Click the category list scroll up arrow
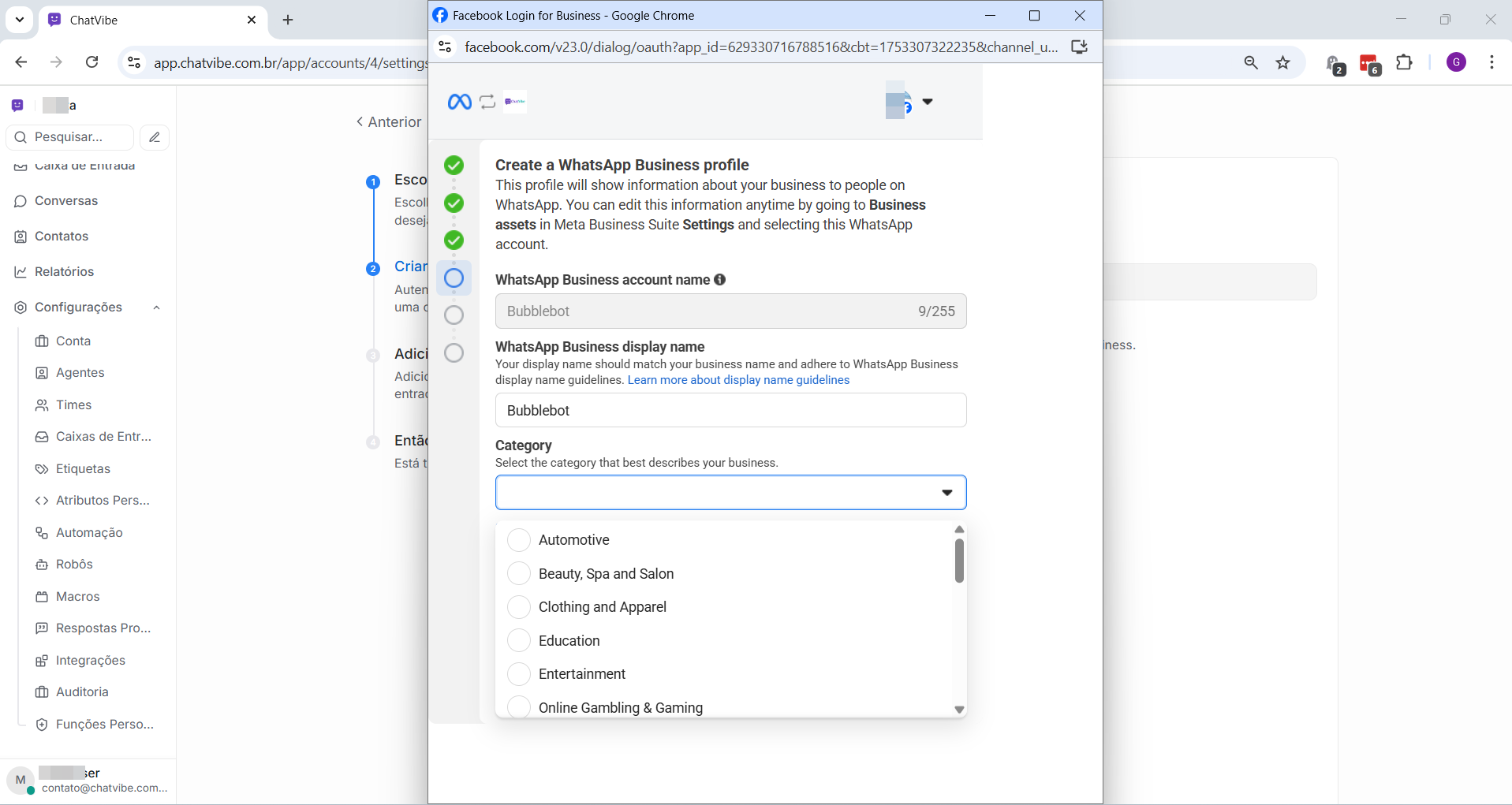 959,530
